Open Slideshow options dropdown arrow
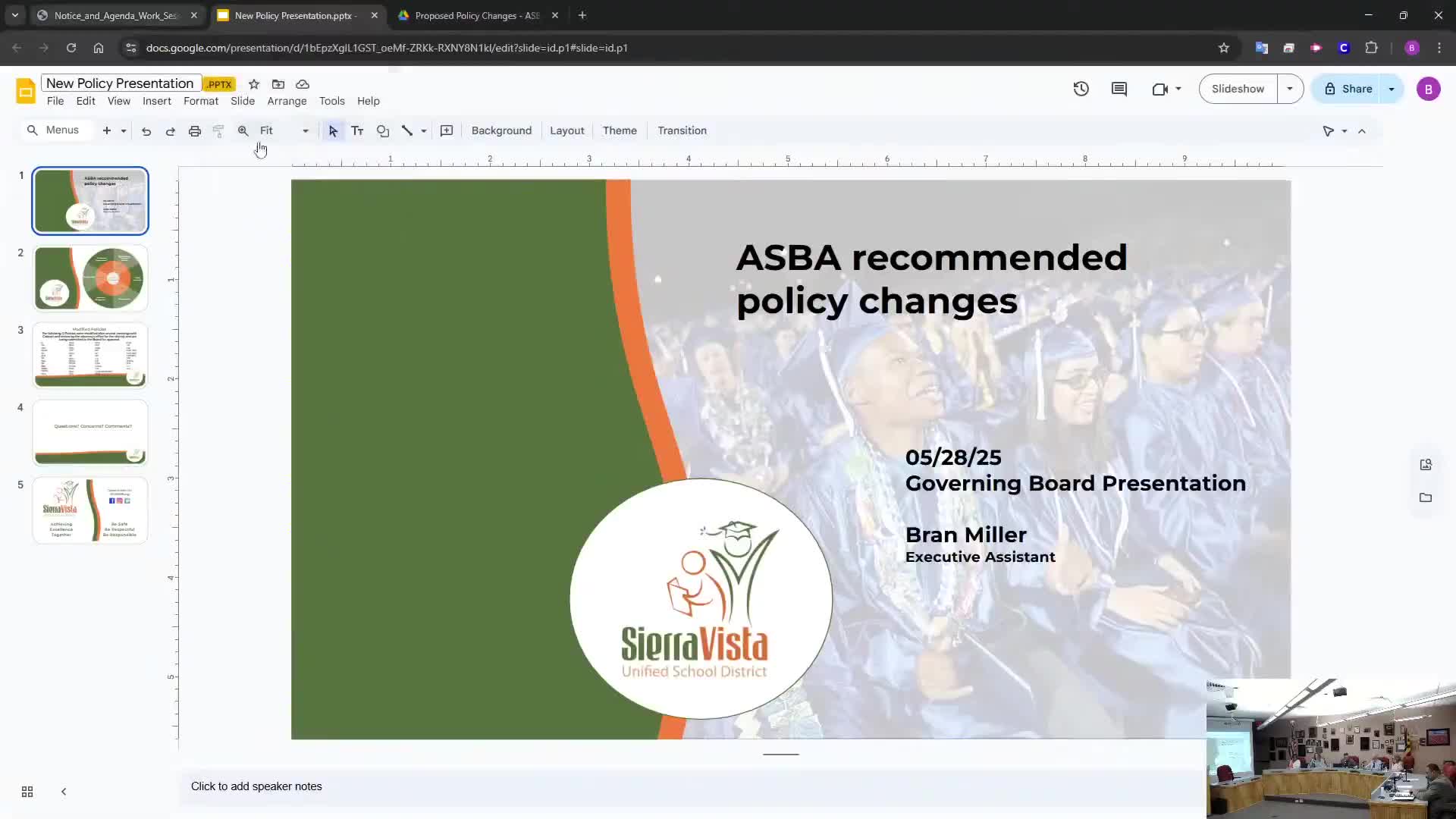 [1289, 89]
